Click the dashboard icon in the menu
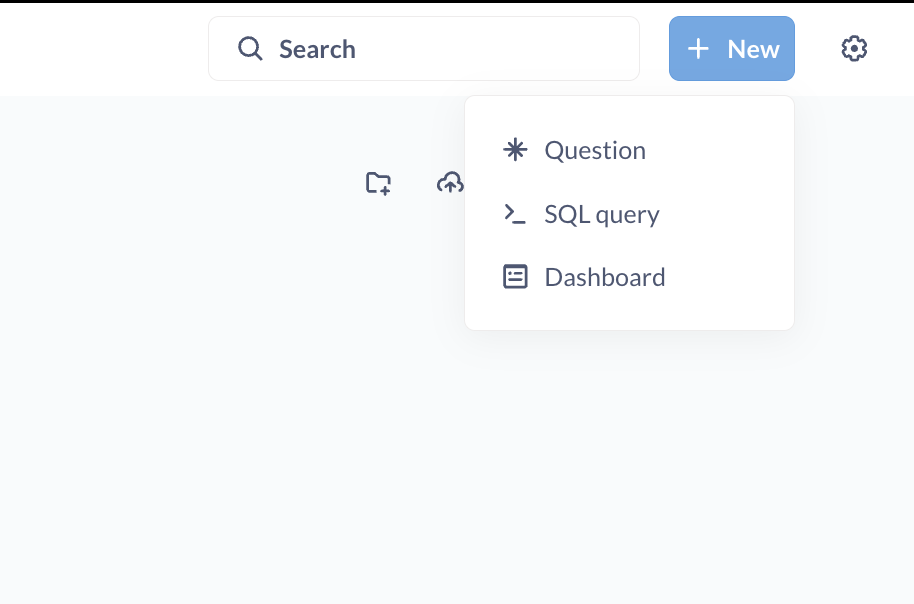This screenshot has width=914, height=604. pyautogui.click(x=515, y=277)
